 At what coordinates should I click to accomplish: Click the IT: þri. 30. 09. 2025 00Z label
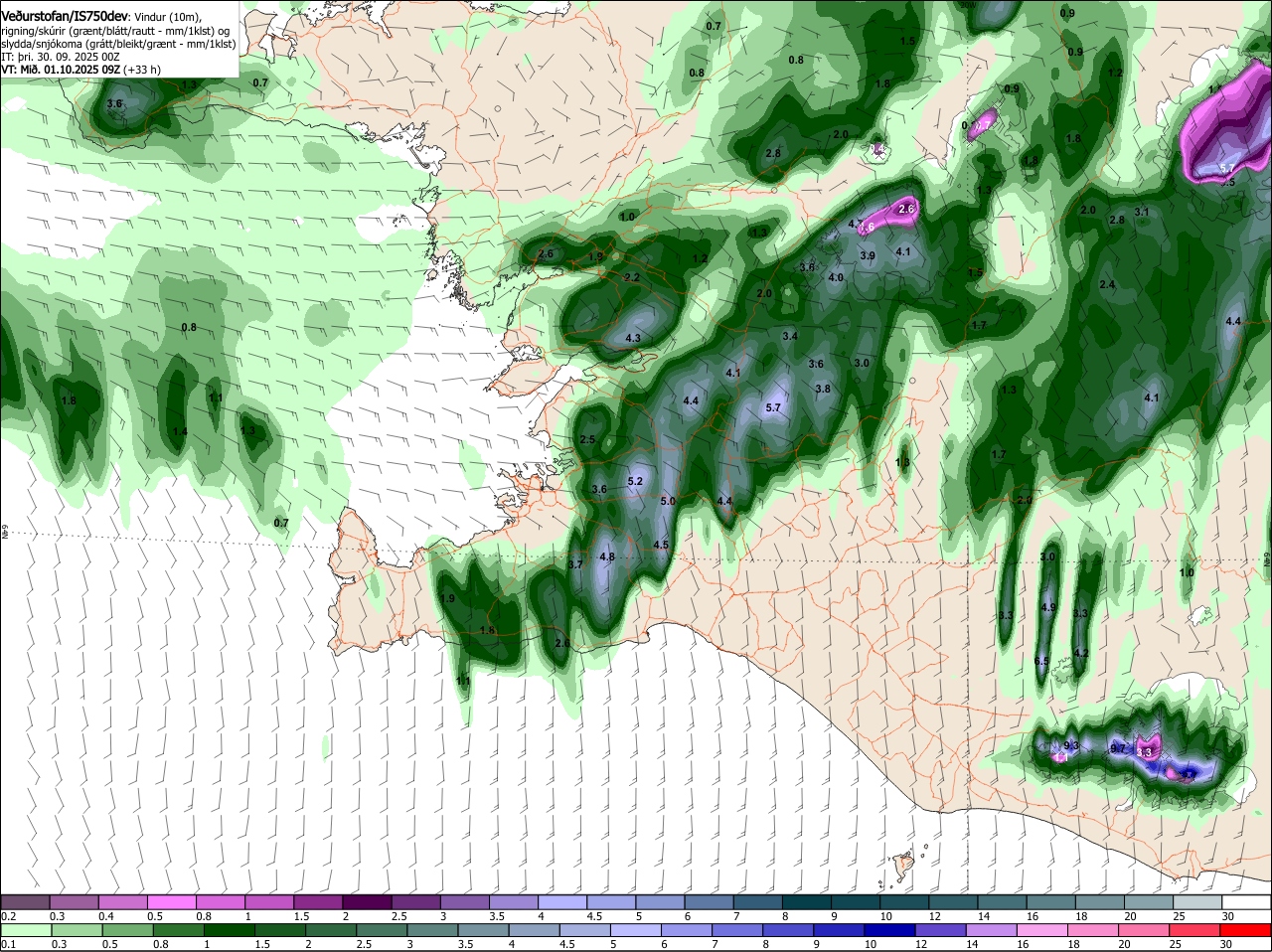[61, 57]
